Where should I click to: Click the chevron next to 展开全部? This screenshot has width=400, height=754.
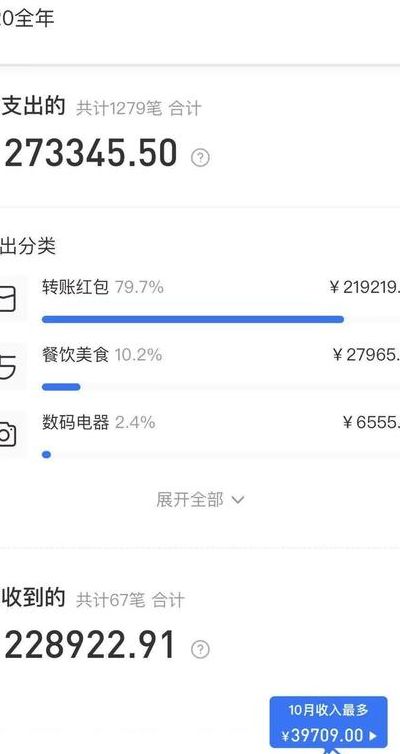point(238,500)
